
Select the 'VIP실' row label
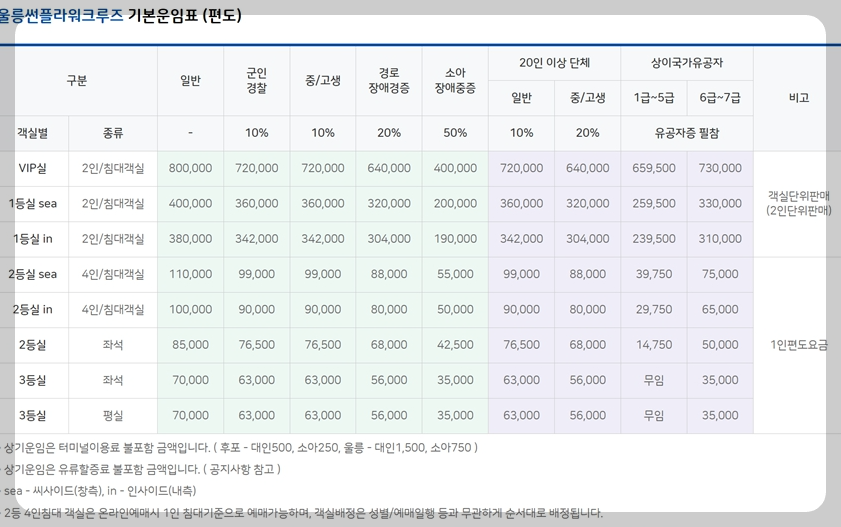click(33, 168)
